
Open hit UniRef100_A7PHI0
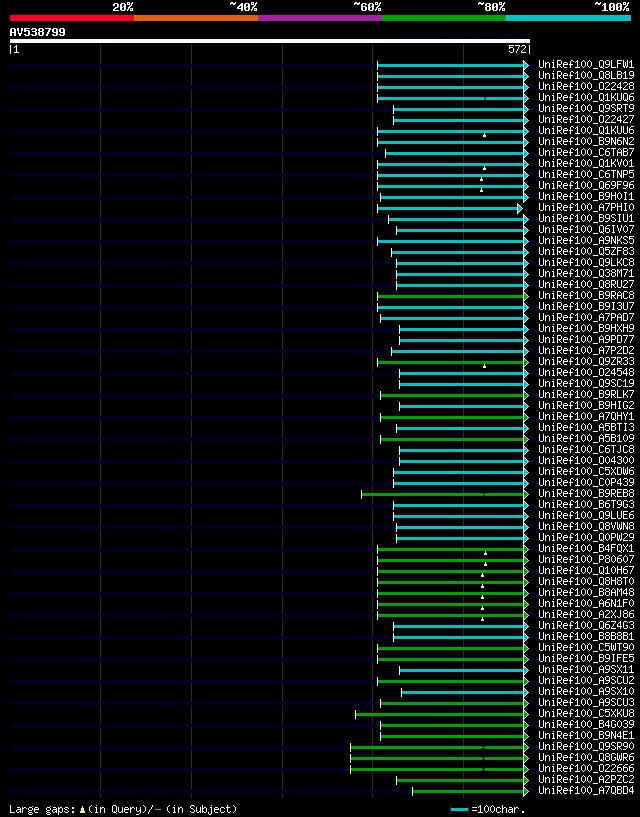(586, 207)
